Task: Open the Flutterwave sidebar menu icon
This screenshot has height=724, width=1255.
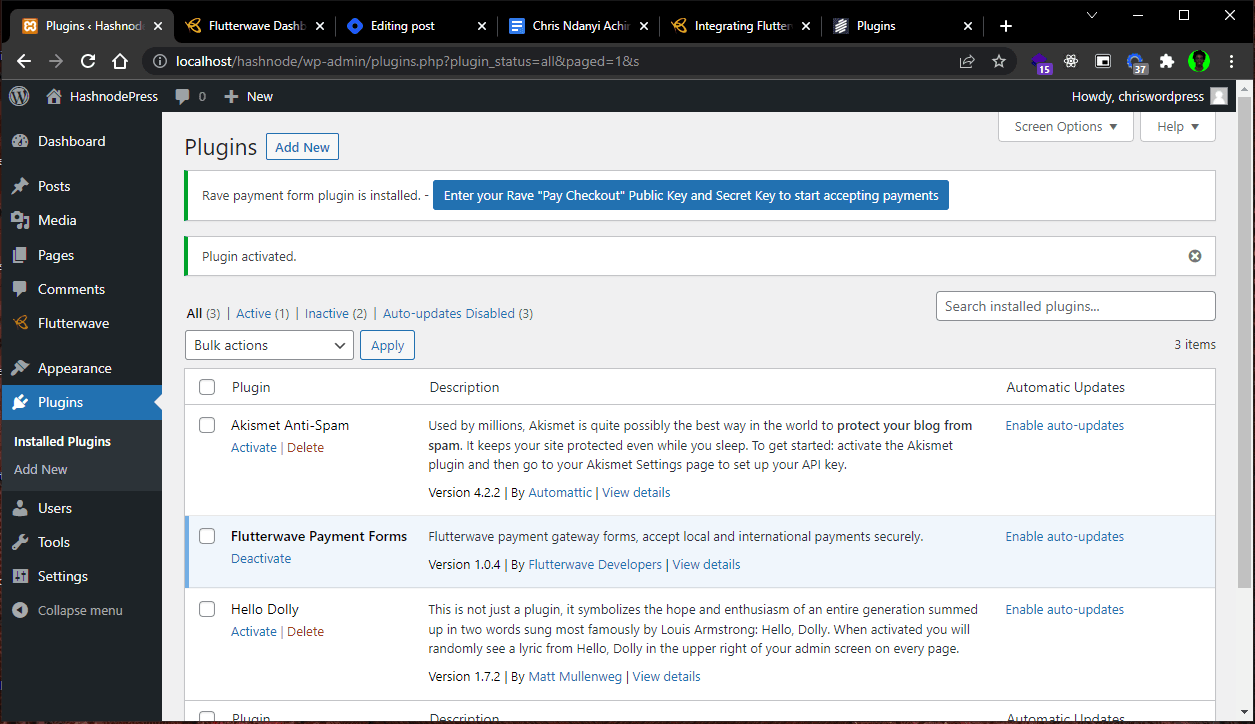Action: pos(19,323)
